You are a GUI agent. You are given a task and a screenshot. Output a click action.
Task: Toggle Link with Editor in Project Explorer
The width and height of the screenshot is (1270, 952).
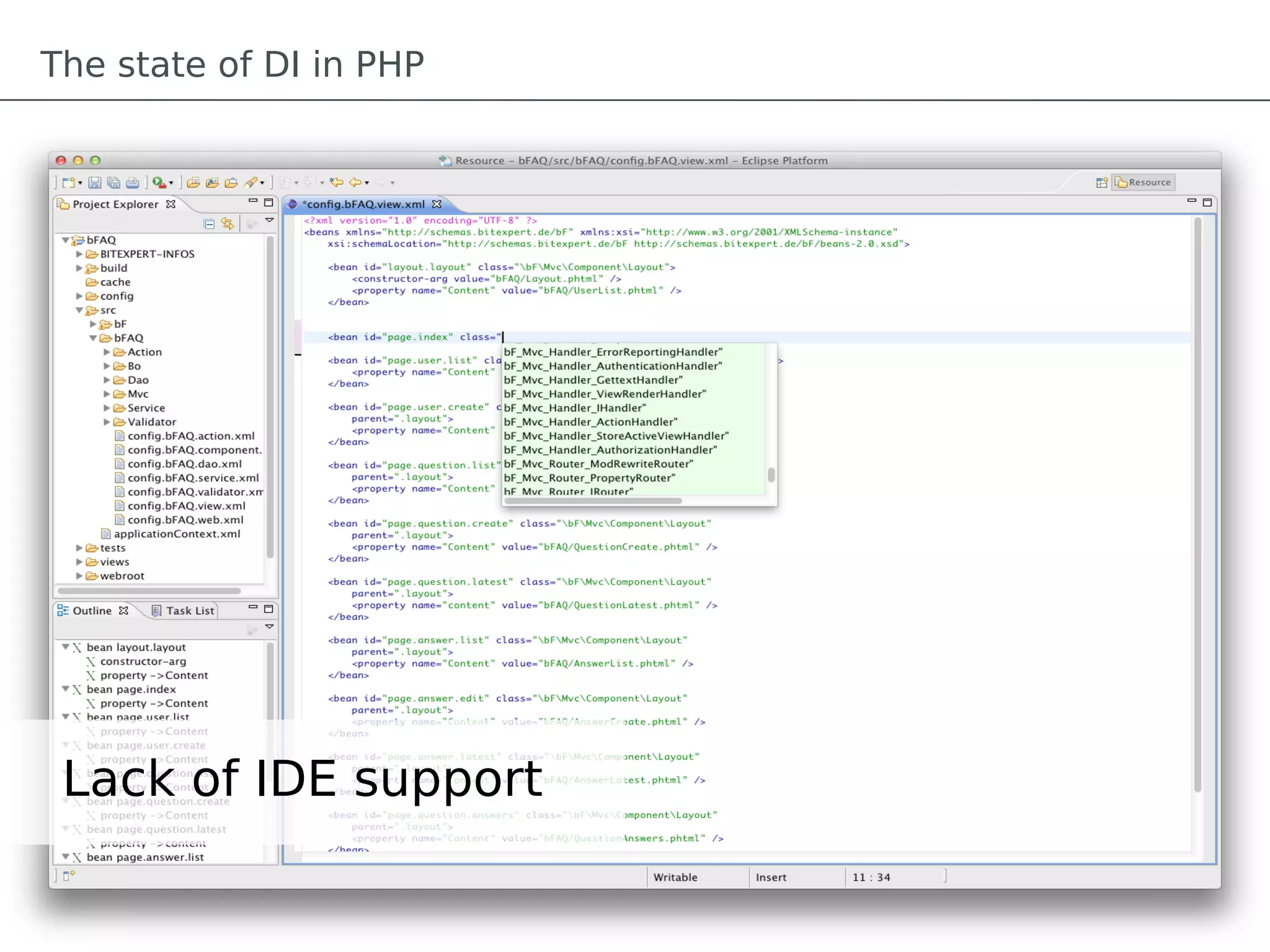(x=228, y=224)
